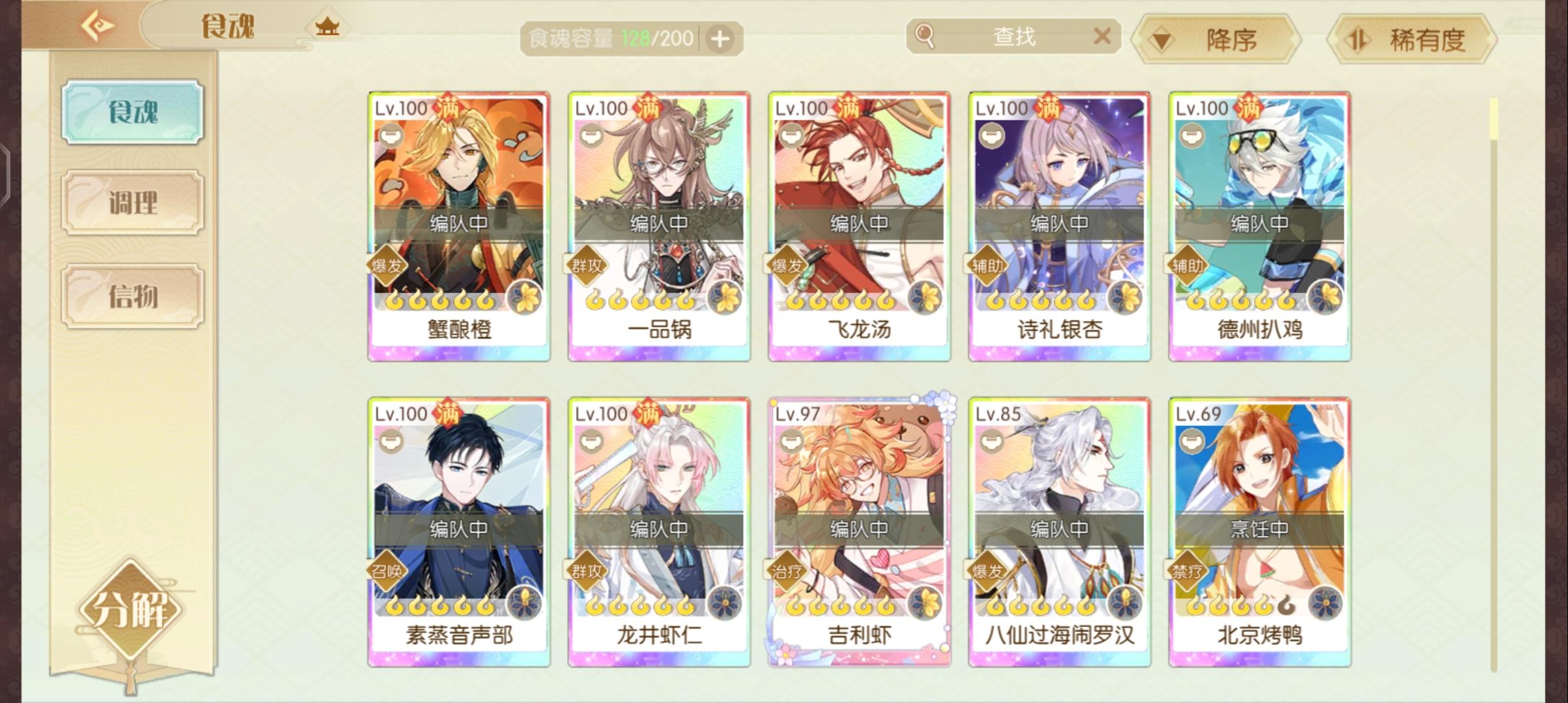This screenshot has height=703, width=1568.
Task: Switch to the 食魂 side tab
Action: coord(133,112)
